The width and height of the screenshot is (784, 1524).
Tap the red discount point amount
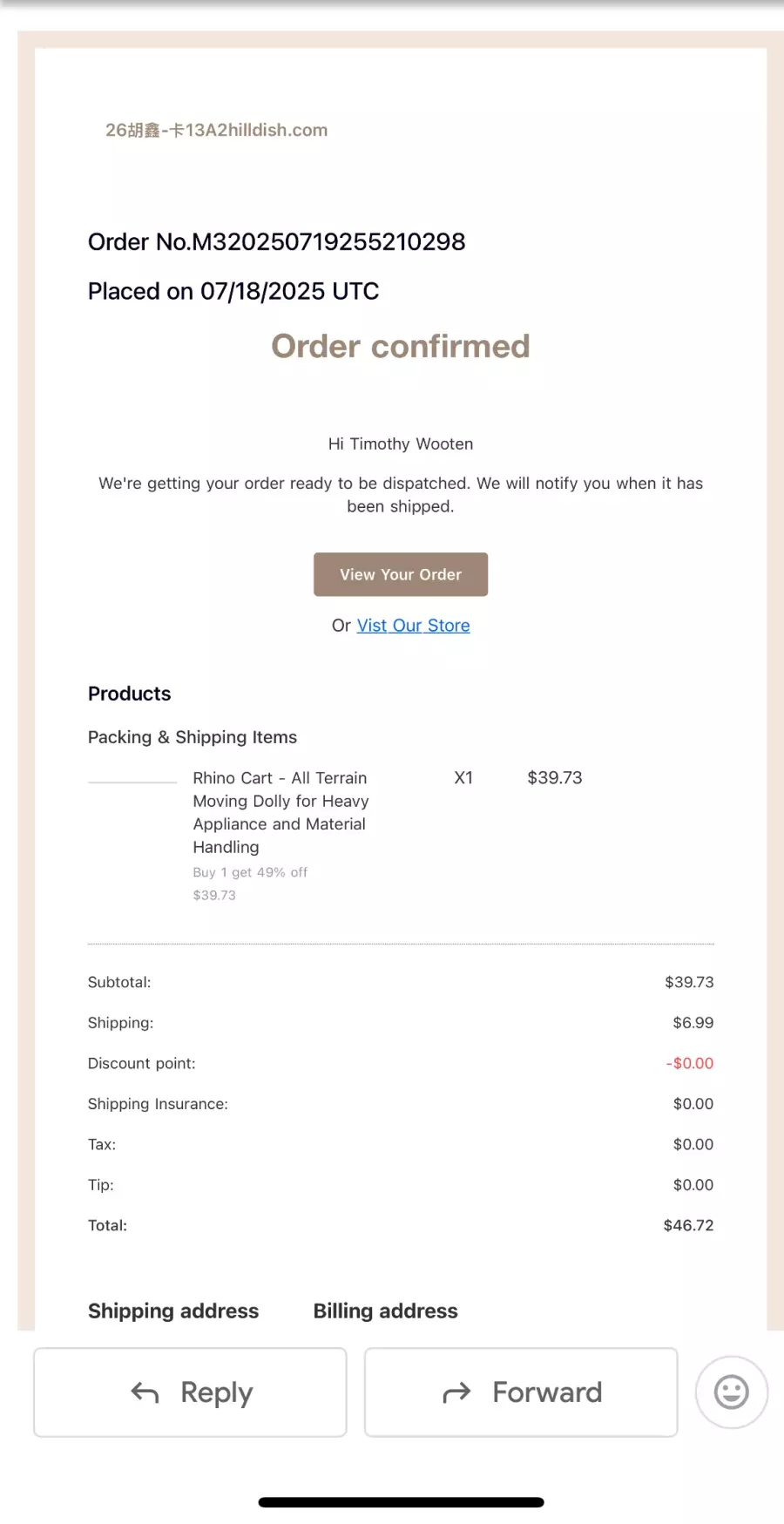click(690, 1063)
